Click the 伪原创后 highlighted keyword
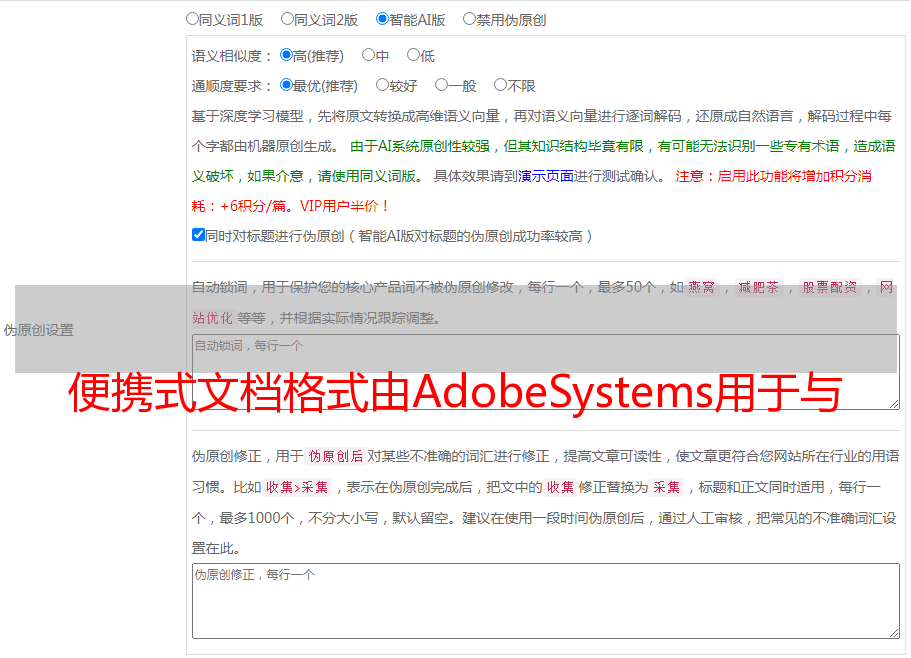Image resolution: width=911 pixels, height=658 pixels. click(336, 456)
